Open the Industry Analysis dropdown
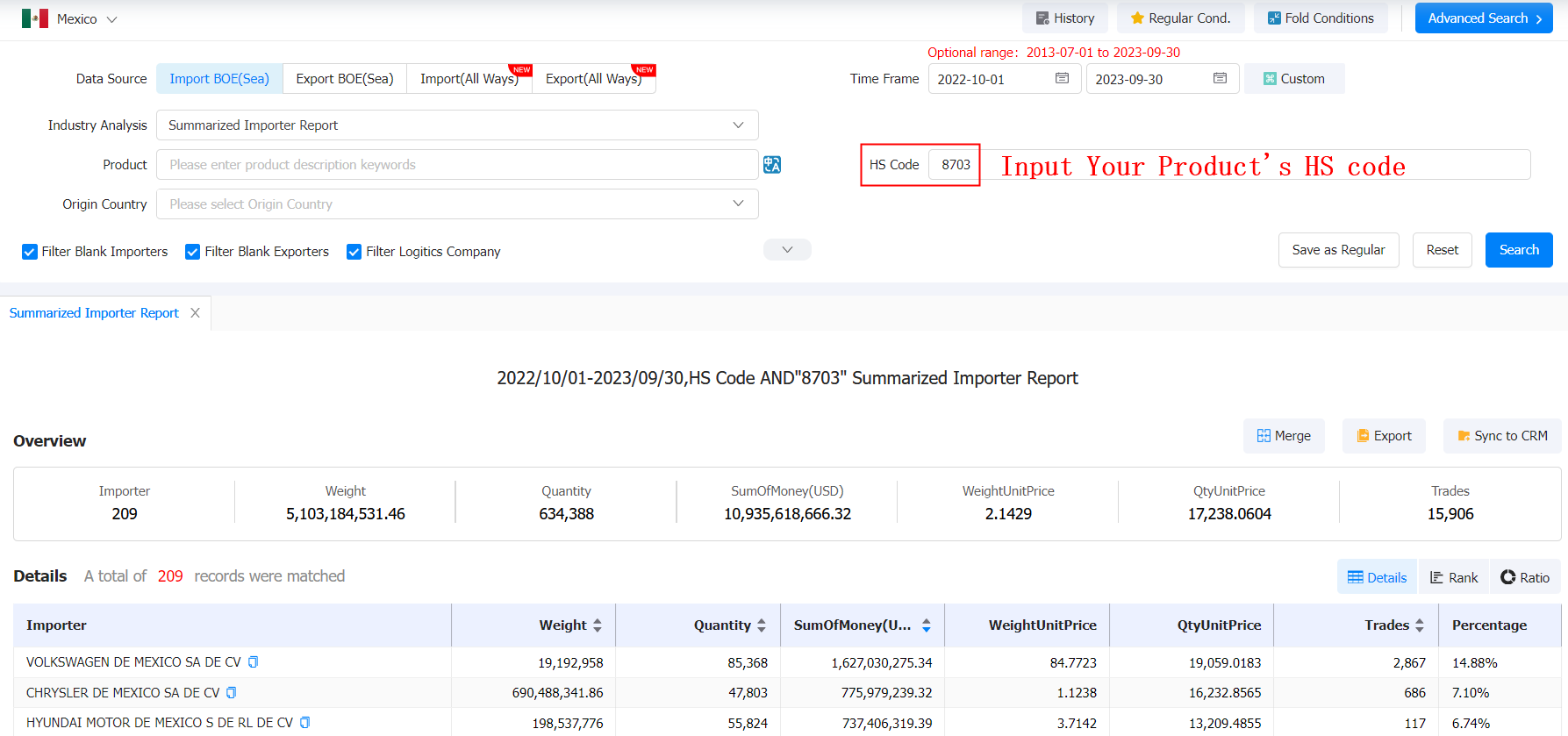Screen dimensions: 1568x736 [x=457, y=125]
